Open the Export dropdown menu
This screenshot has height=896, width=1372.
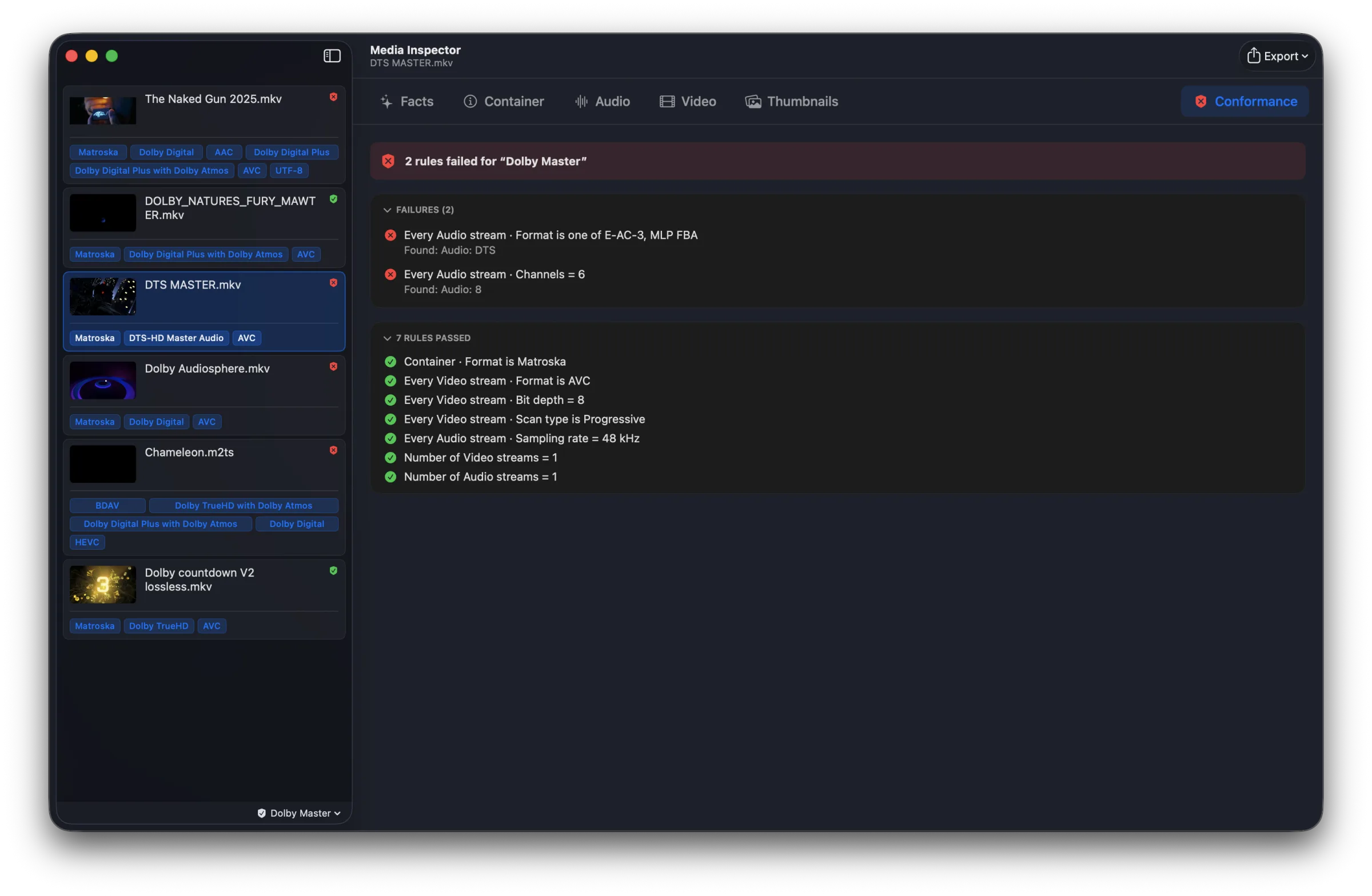coord(1277,56)
